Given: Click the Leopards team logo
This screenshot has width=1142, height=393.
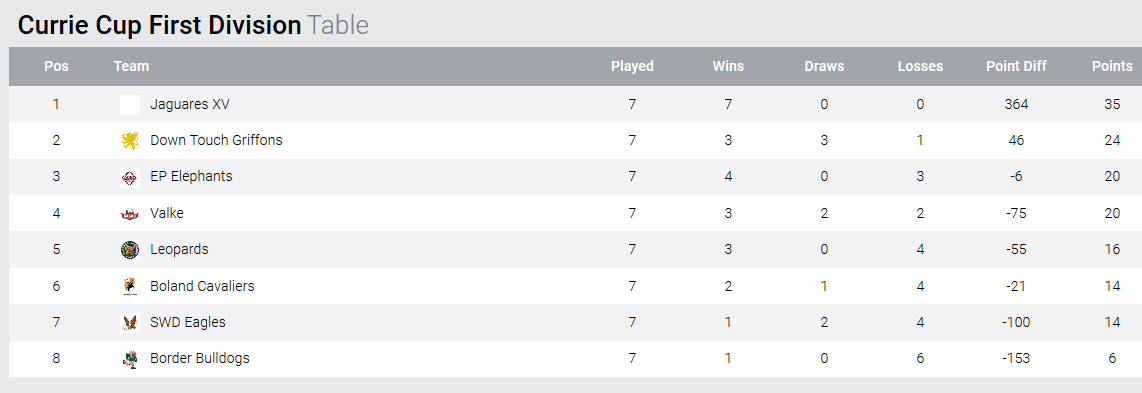Looking at the screenshot, I should [x=130, y=250].
